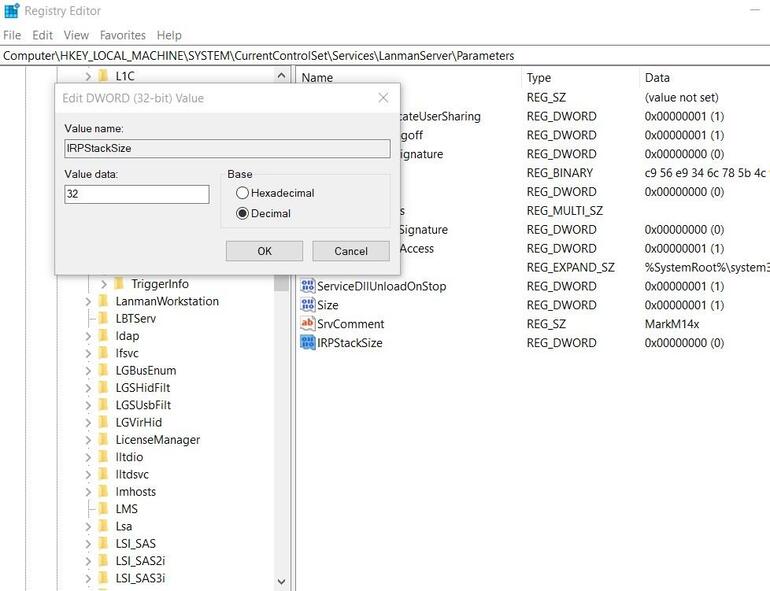Click the Lsa folder icon
The width and height of the screenshot is (770, 591).
point(103,526)
